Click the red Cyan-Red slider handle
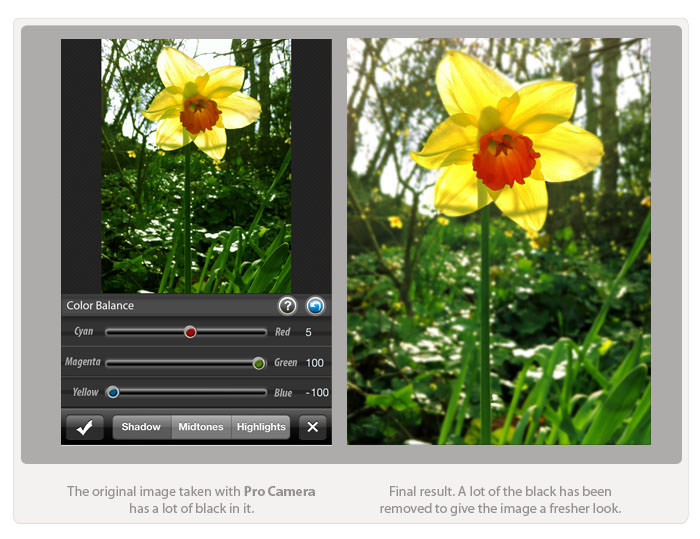This screenshot has height=539, width=700. tap(190, 332)
